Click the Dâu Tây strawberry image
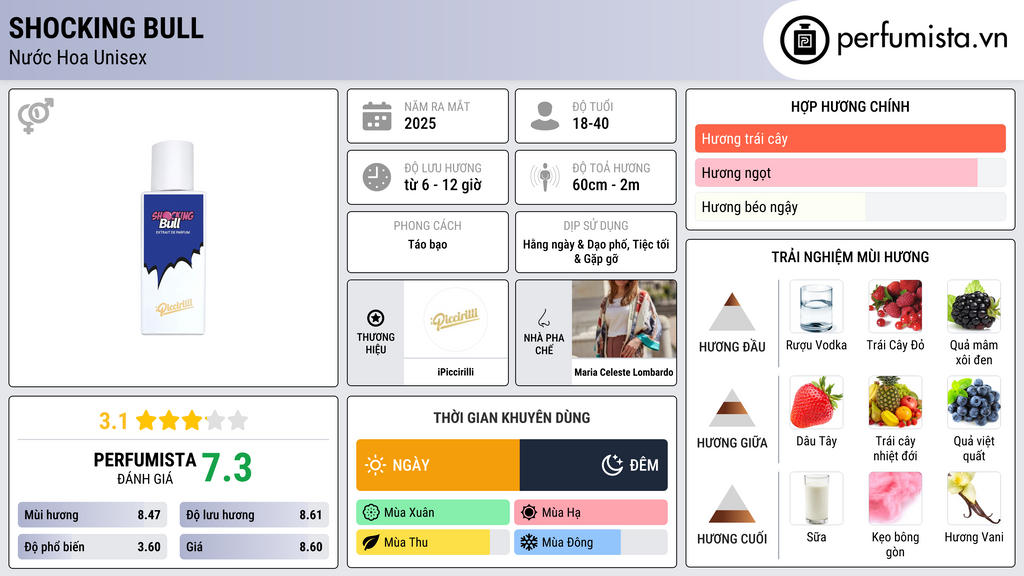The image size is (1024, 576). click(816, 403)
